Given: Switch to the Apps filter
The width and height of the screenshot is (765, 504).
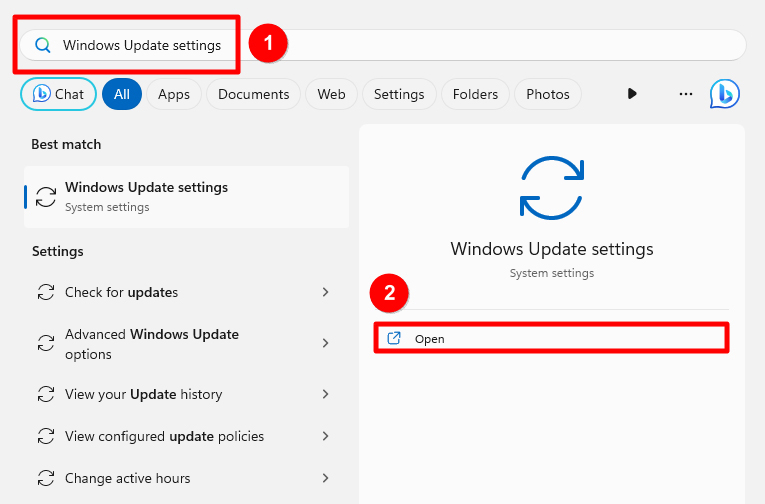Looking at the screenshot, I should click(x=174, y=94).
